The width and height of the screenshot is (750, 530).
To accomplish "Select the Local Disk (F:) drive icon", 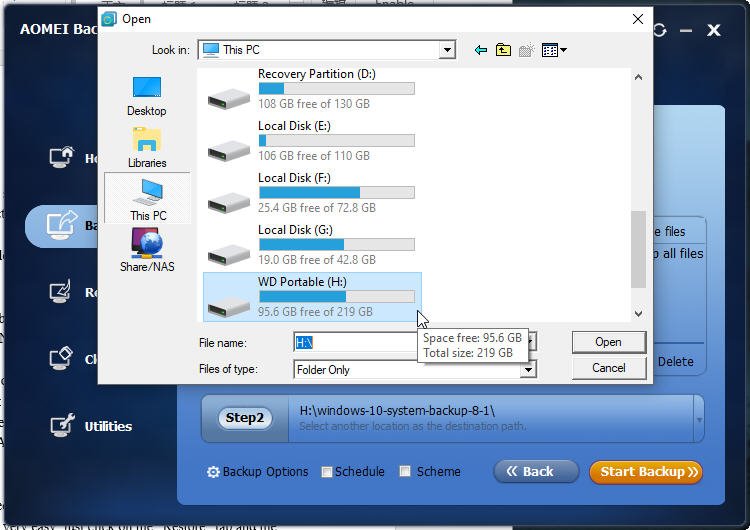I will [229, 203].
